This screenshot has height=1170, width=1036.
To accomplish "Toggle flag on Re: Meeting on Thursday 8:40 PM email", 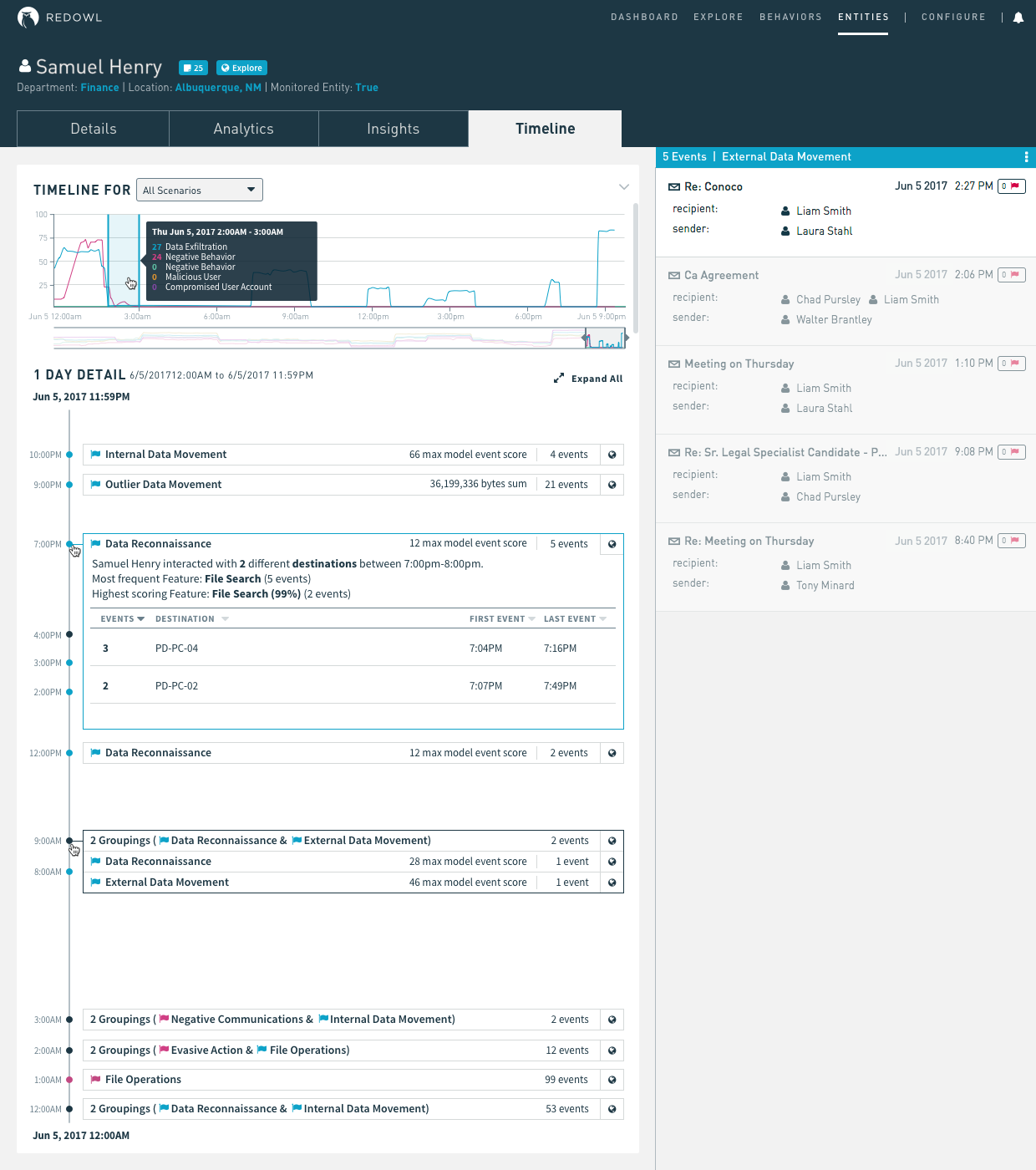I will 1012,541.
